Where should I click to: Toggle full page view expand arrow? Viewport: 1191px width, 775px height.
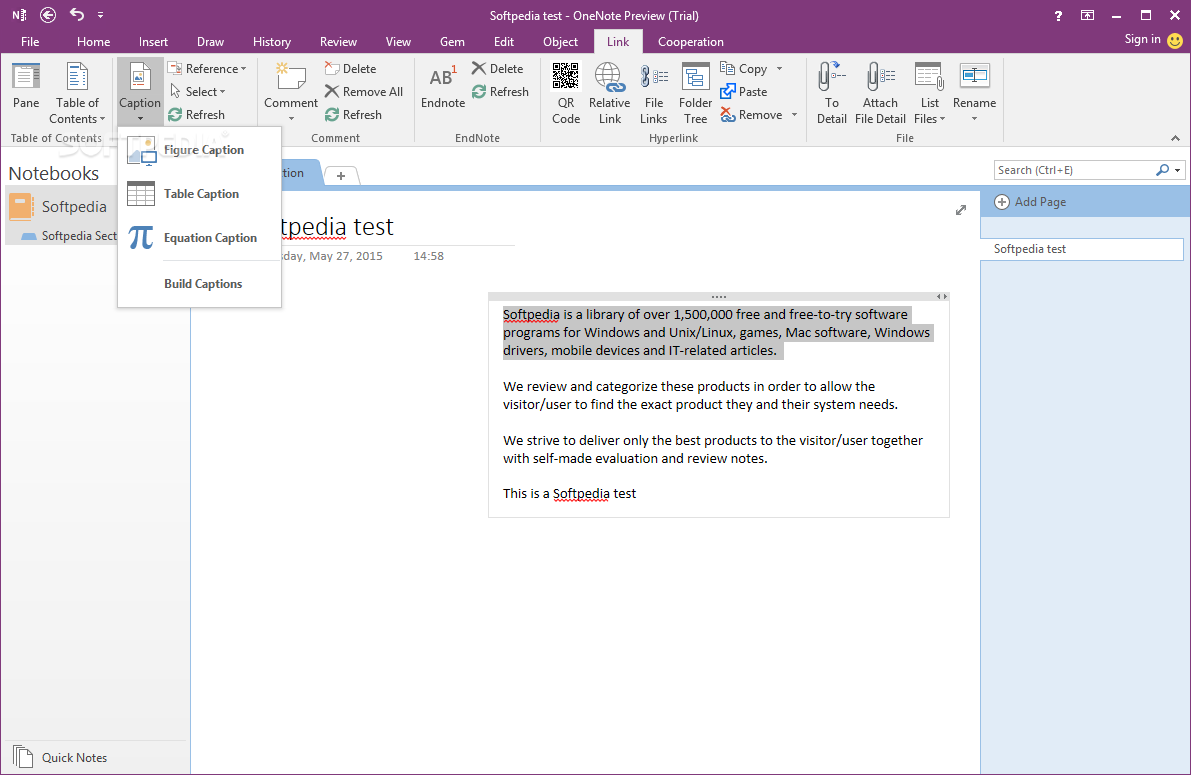pyautogui.click(x=961, y=210)
